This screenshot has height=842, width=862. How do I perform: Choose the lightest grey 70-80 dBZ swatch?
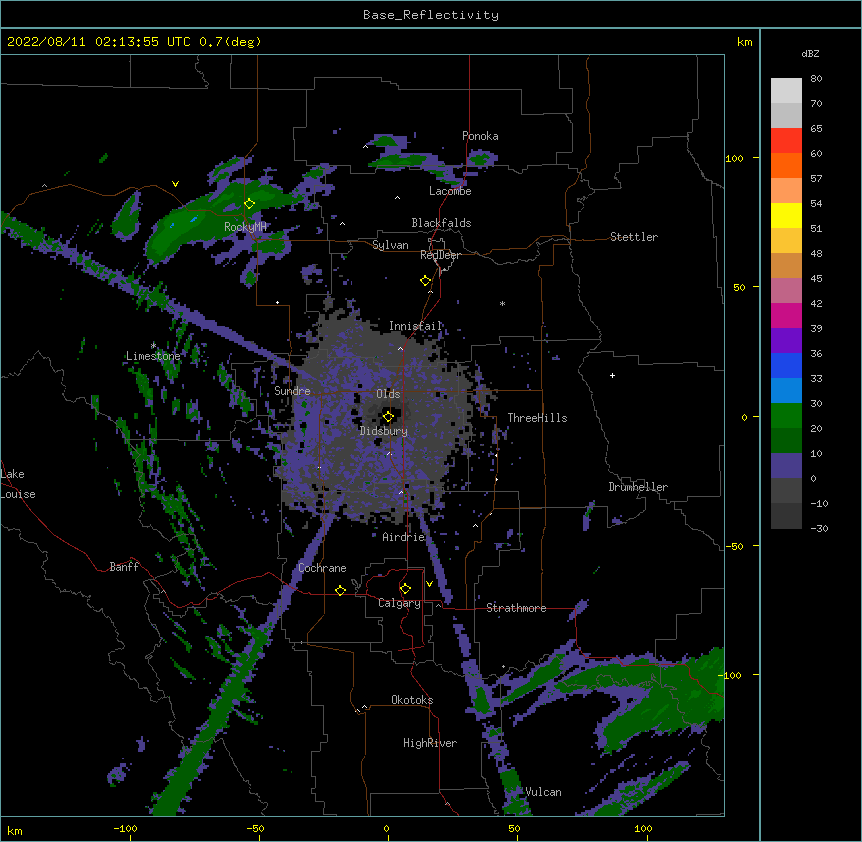[786, 91]
